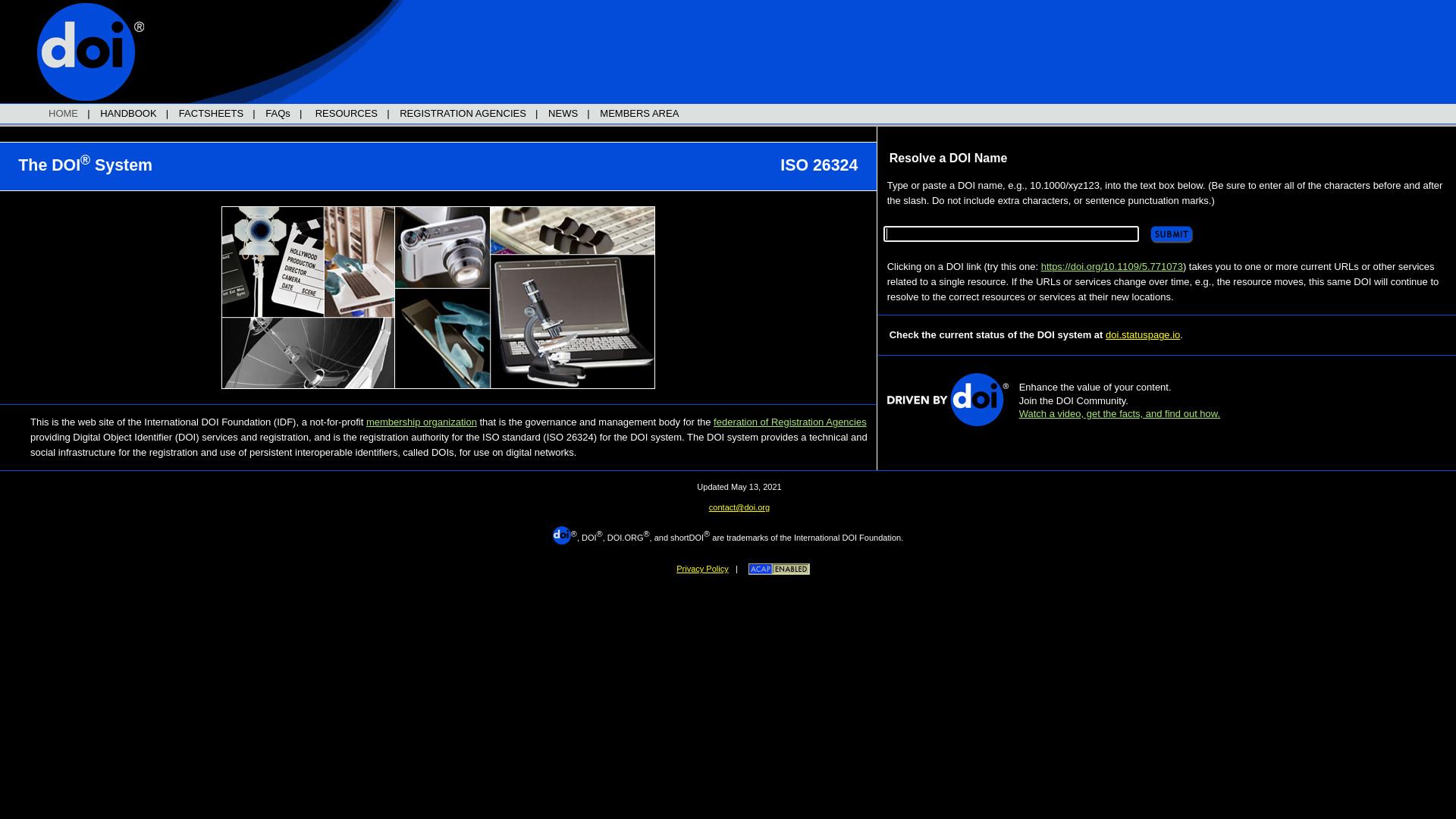Click the small doi trademark icon in footer
This screenshot has width=1456, height=819.
tap(562, 535)
